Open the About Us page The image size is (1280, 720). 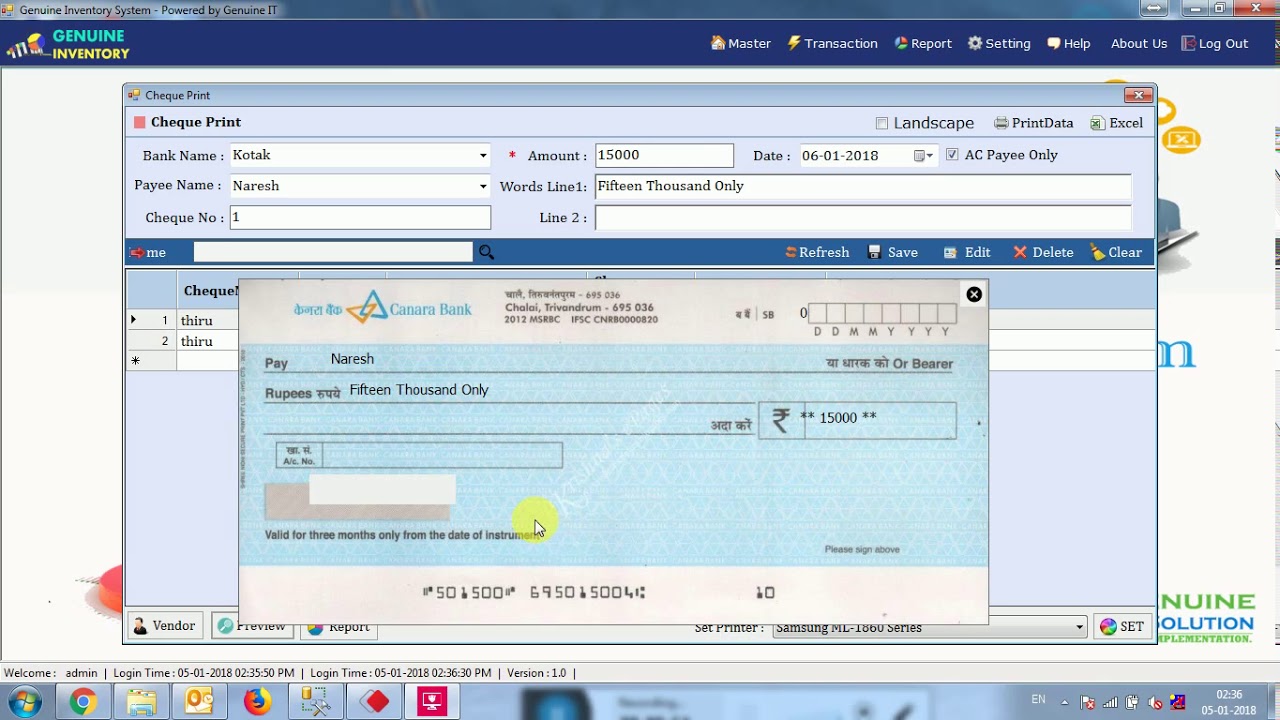[1139, 43]
